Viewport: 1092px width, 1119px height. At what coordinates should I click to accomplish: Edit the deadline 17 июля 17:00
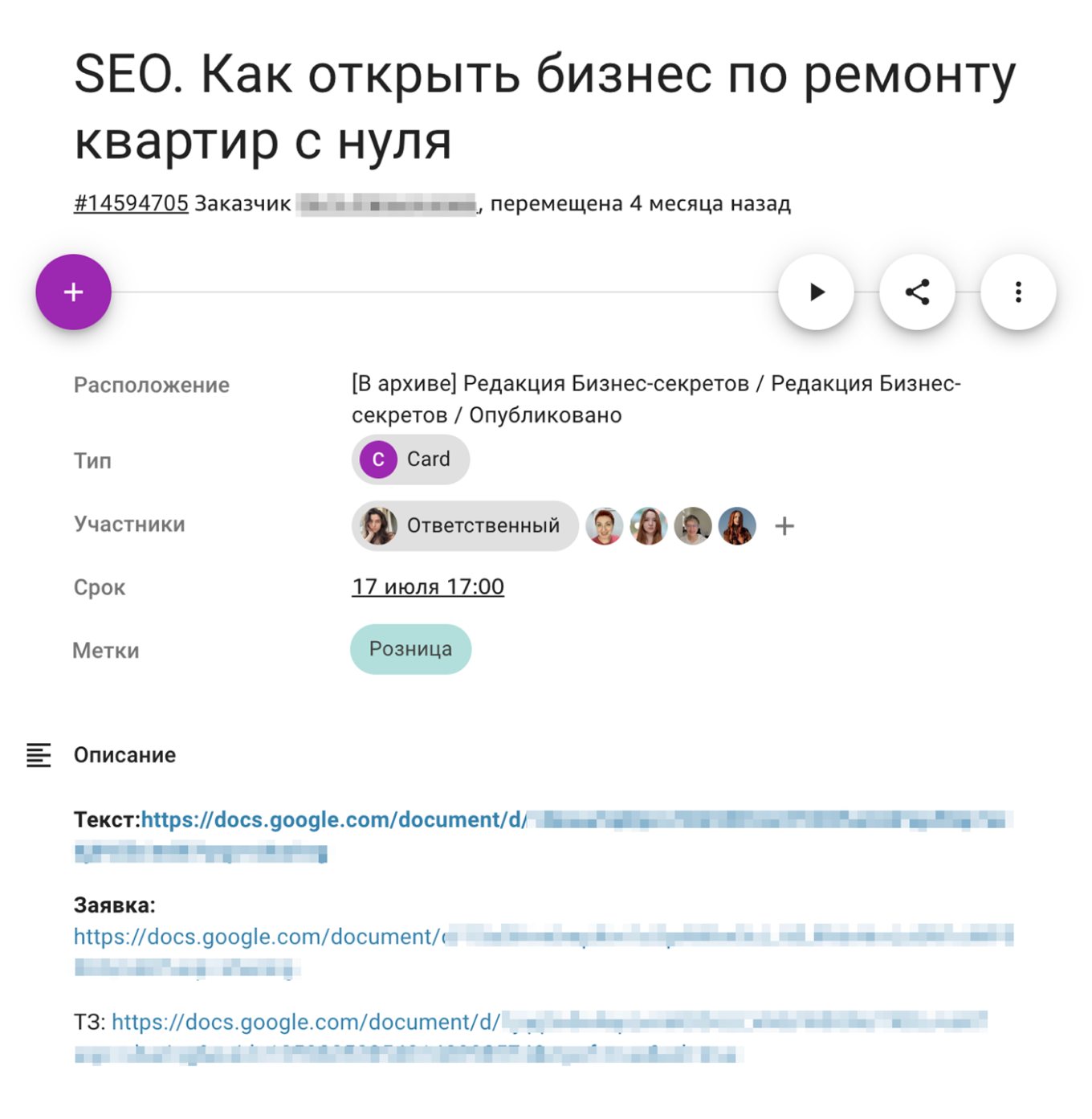coord(428,587)
